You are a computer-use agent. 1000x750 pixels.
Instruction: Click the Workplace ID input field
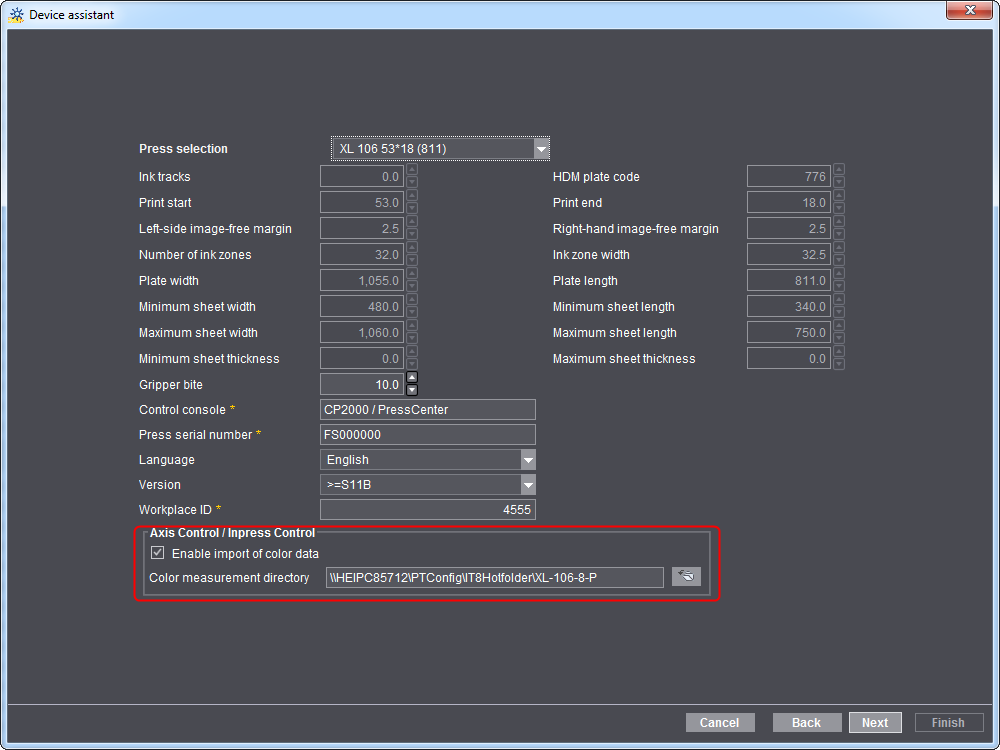pyautogui.click(x=428, y=510)
